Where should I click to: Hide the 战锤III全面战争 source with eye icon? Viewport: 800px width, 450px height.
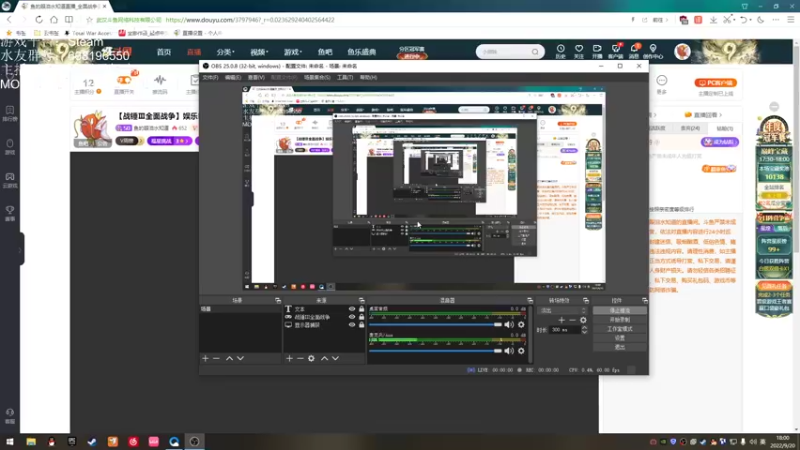(x=352, y=317)
